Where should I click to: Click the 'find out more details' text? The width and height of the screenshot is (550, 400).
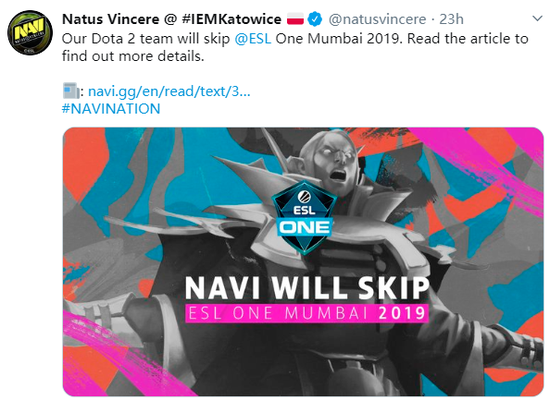(133, 56)
